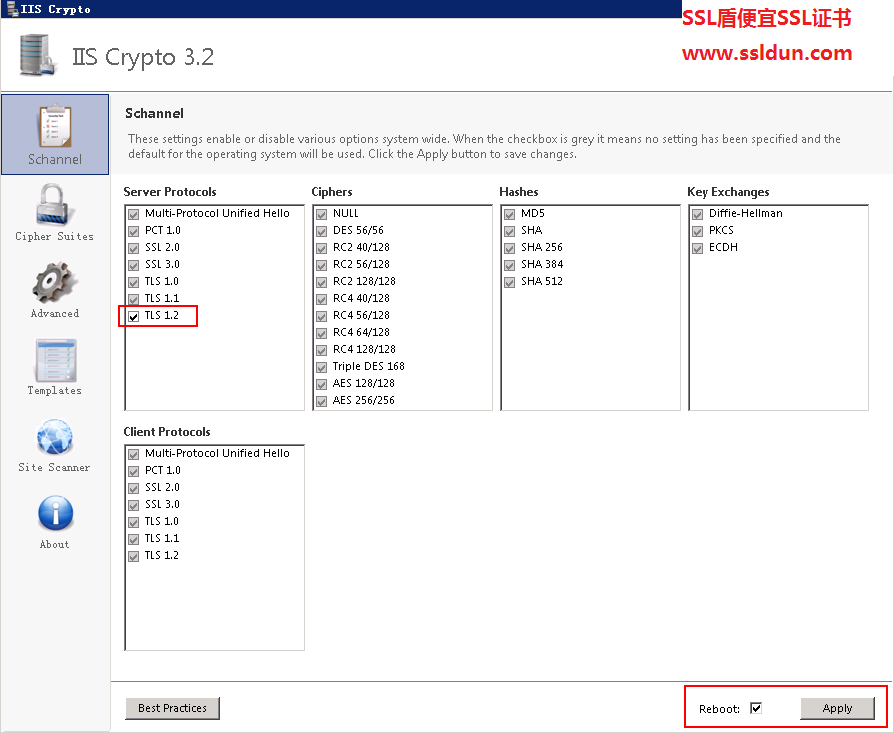Viewport: 894px width, 733px height.
Task: Apply the Schannel settings
Action: click(x=837, y=708)
